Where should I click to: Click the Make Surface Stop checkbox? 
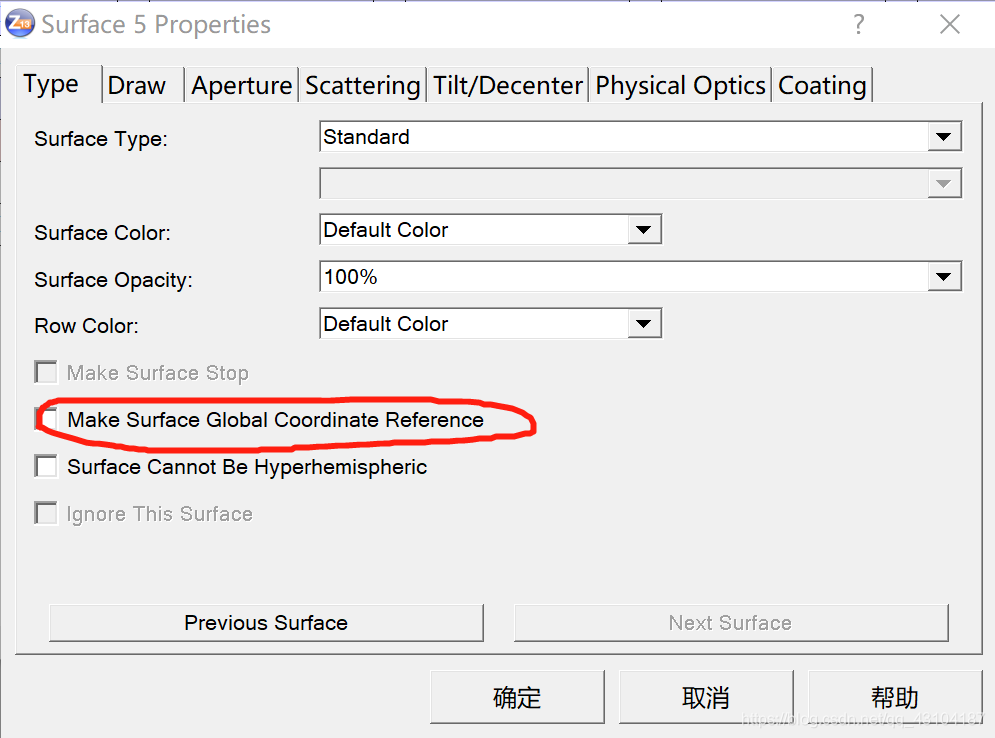(x=46, y=373)
